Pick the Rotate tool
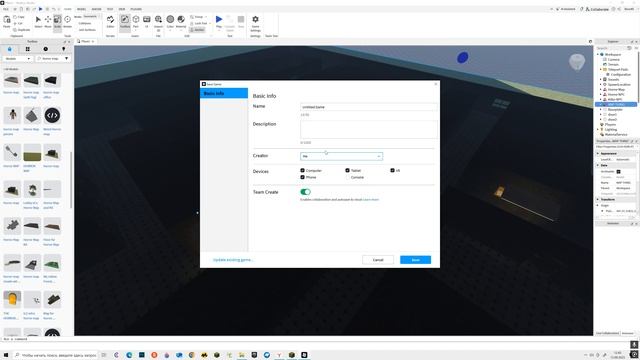 click(67, 22)
